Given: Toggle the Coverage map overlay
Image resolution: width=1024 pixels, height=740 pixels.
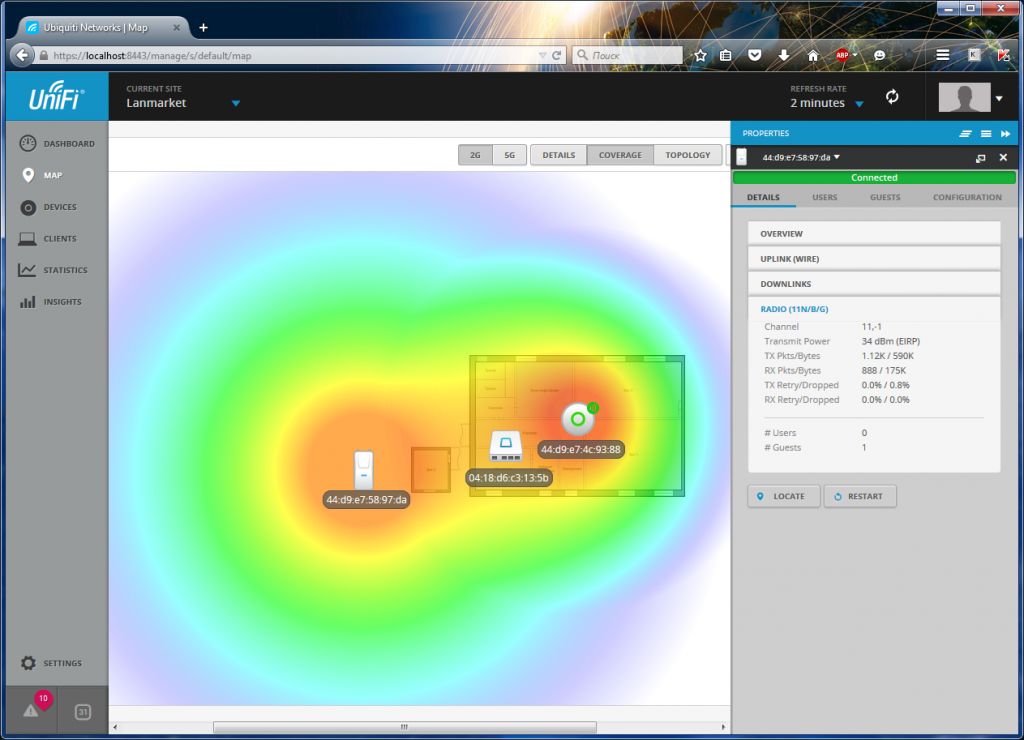Looking at the screenshot, I should click(620, 155).
